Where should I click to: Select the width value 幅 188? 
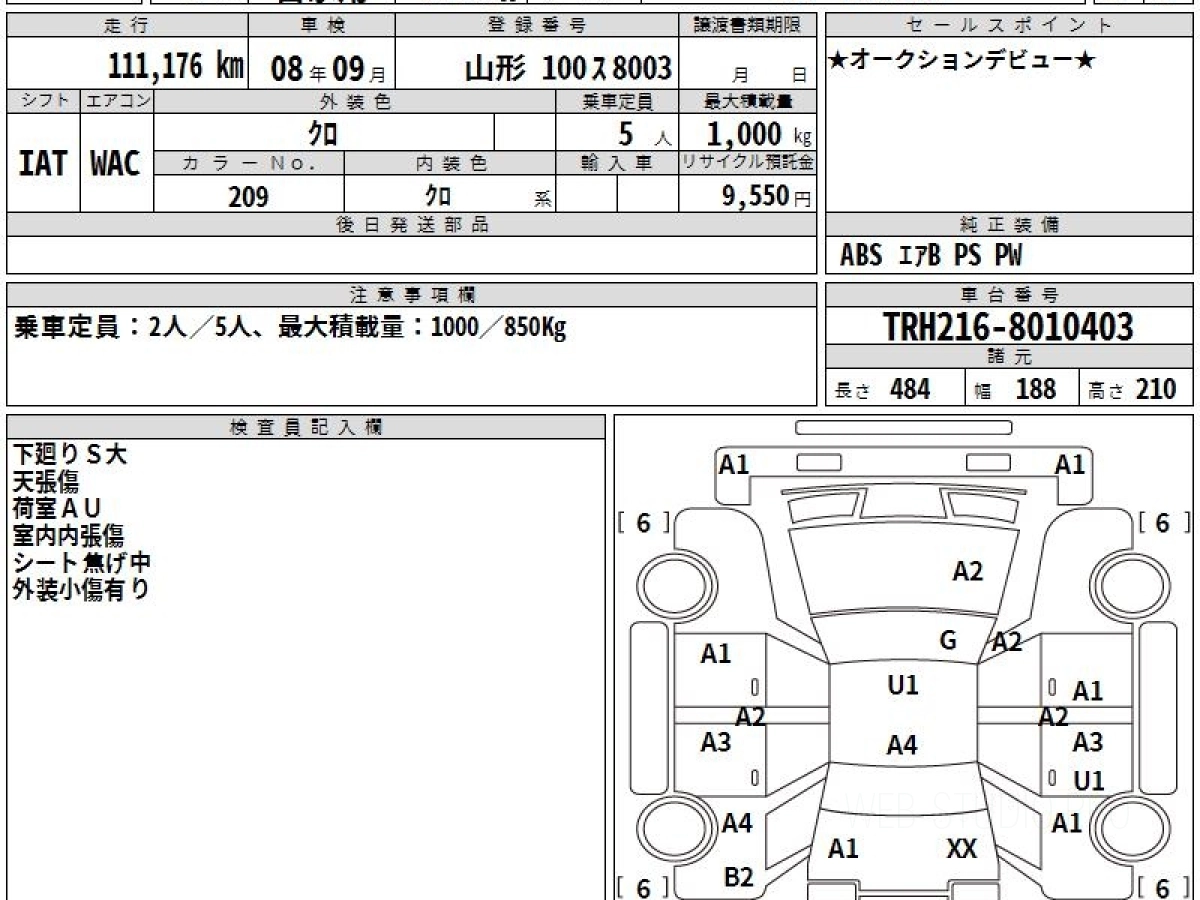pos(1016,390)
